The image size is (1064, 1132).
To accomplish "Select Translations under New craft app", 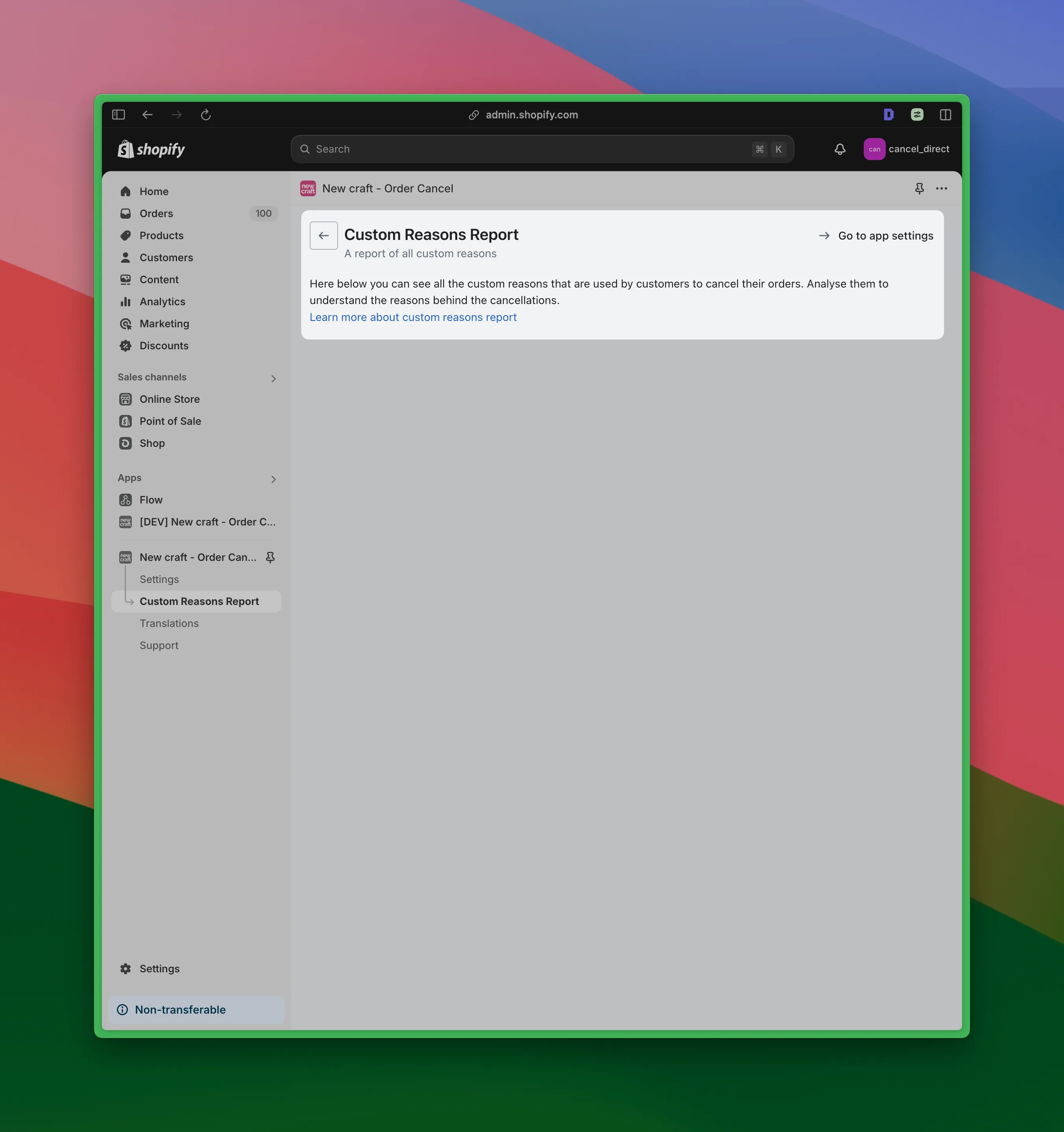I will [x=169, y=623].
